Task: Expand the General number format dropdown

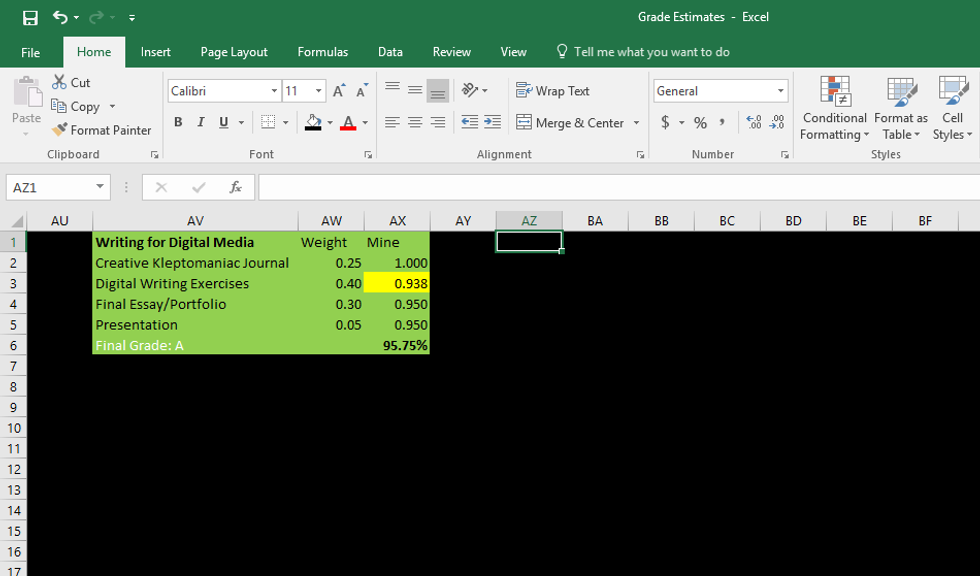Action: tap(780, 91)
